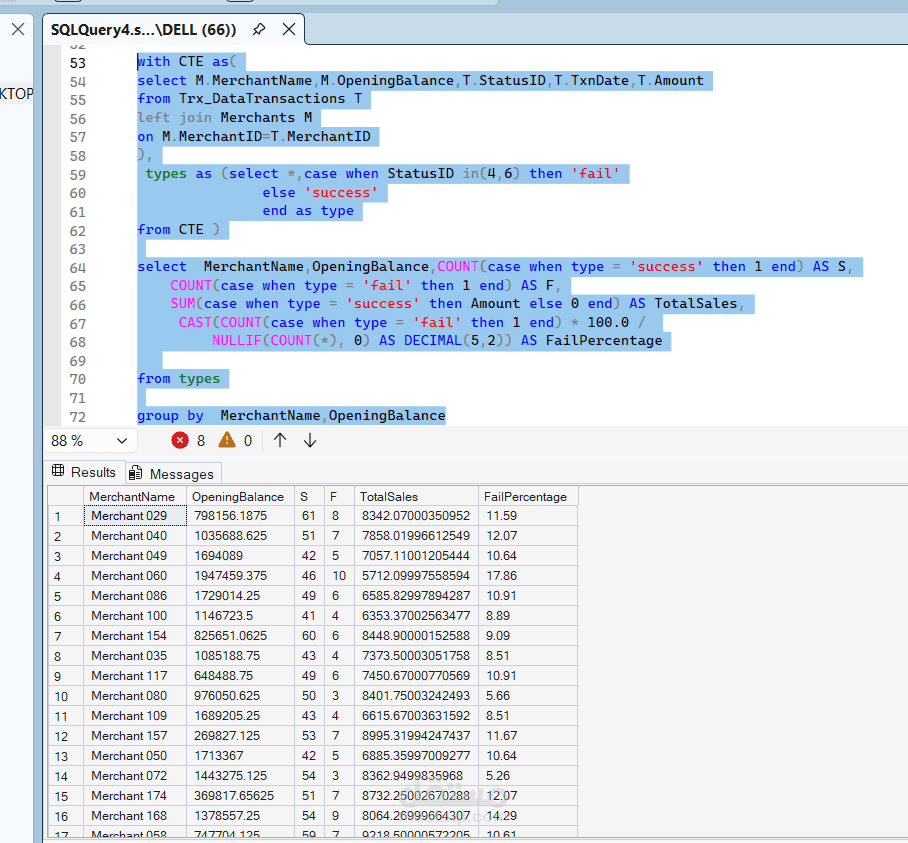
Task: Select the Merchant 080 cell
Action: 135,696
